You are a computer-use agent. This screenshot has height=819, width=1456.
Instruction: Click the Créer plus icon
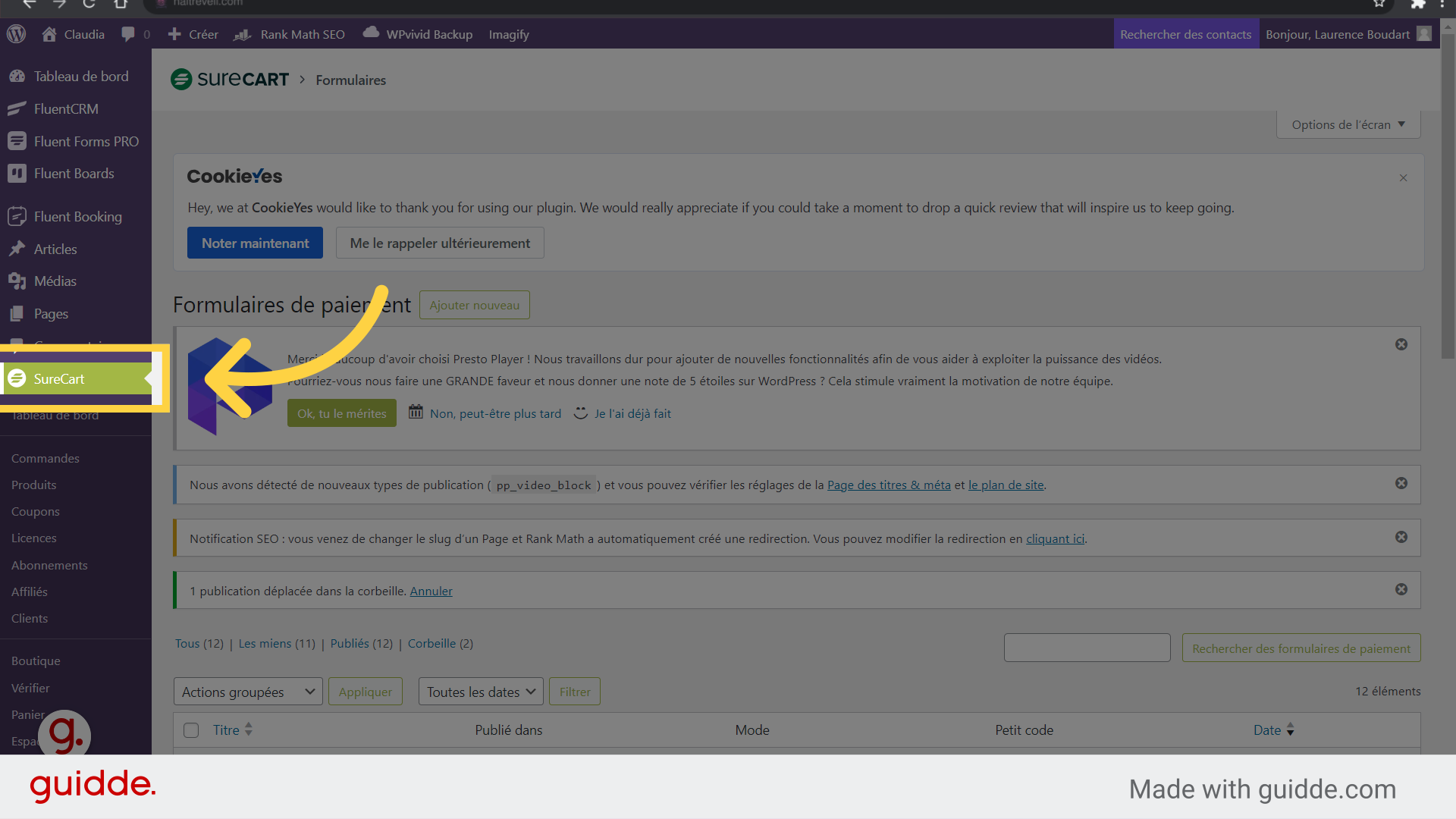tap(174, 34)
